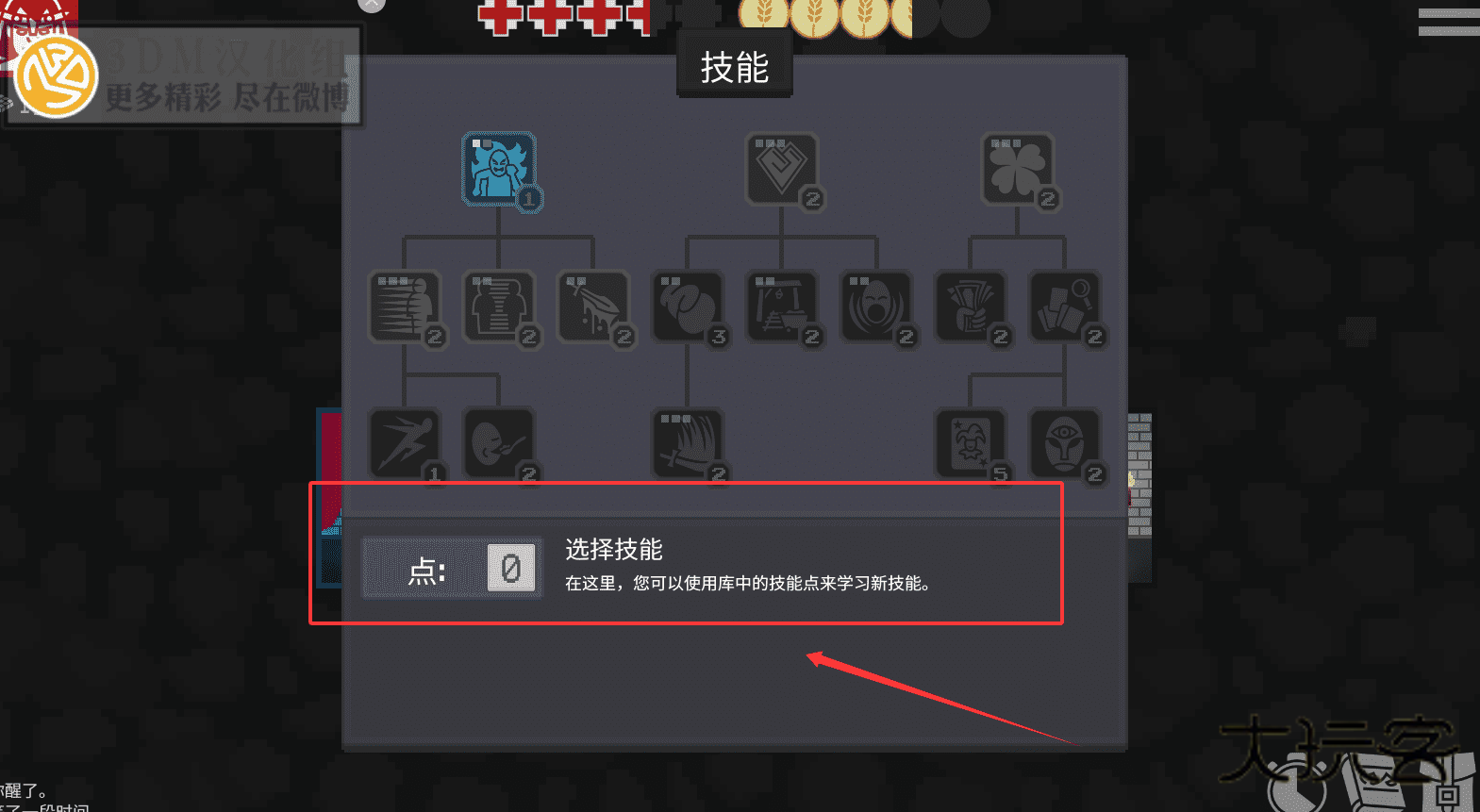This screenshot has width=1480, height=812.
Task: Select the four-leaf clover skill
Action: [1017, 169]
